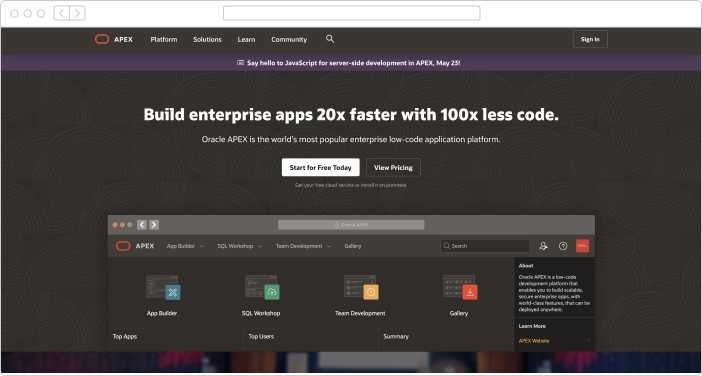Image resolution: width=702 pixels, height=376 pixels.
Task: Open the JavaScript server-side development announcement
Action: 354,63
